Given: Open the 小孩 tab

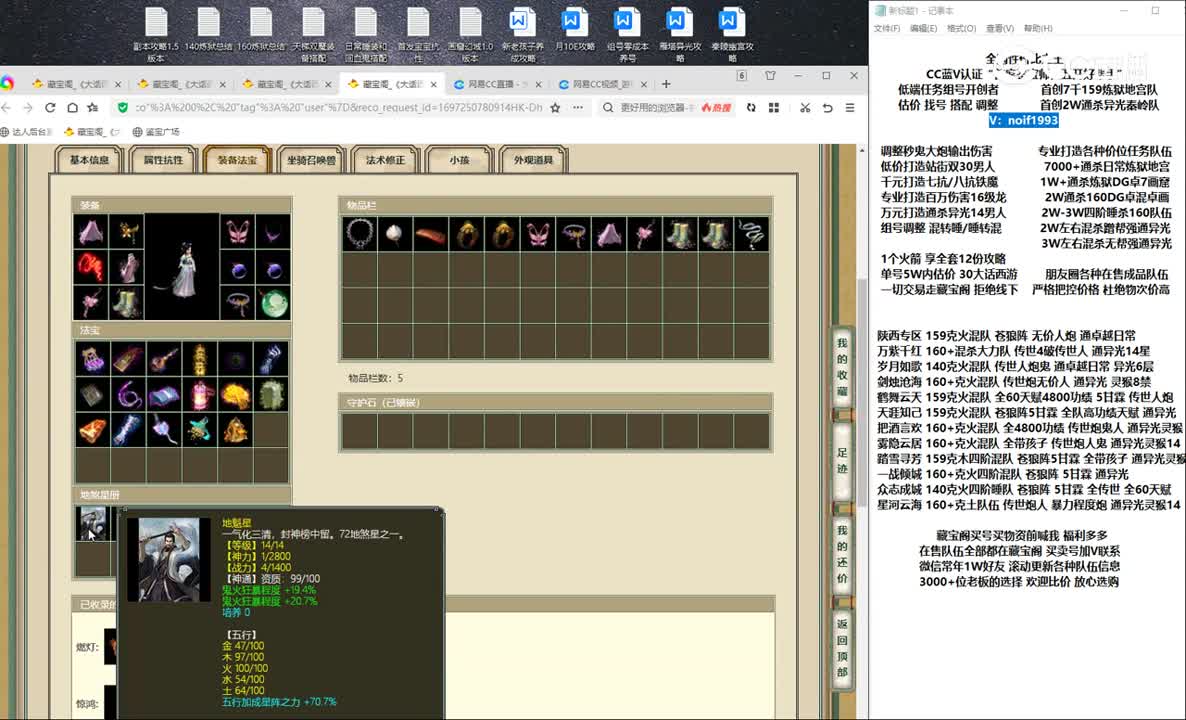Looking at the screenshot, I should pyautogui.click(x=459, y=160).
